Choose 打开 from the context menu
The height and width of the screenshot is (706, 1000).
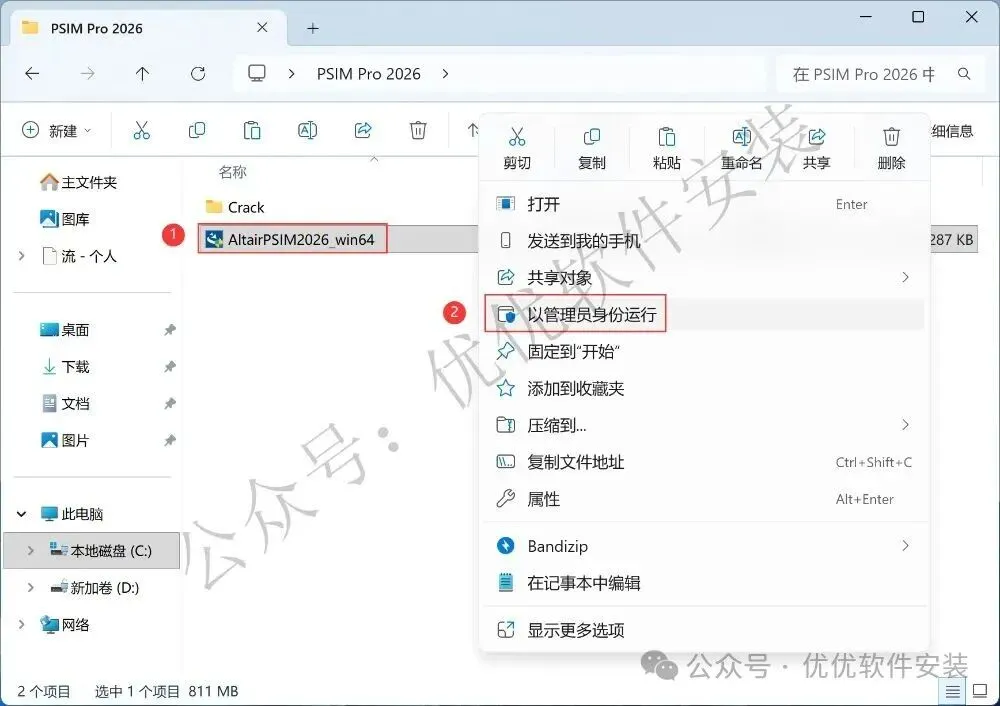point(705,204)
